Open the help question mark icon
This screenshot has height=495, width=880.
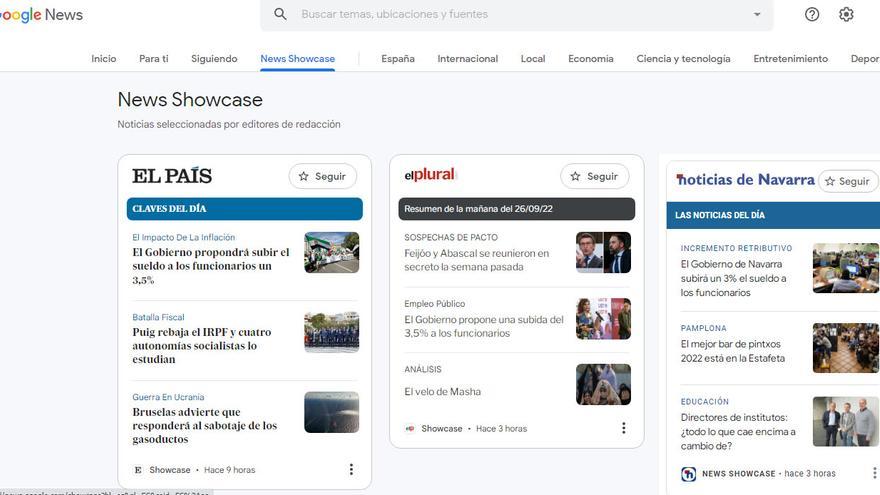click(812, 14)
